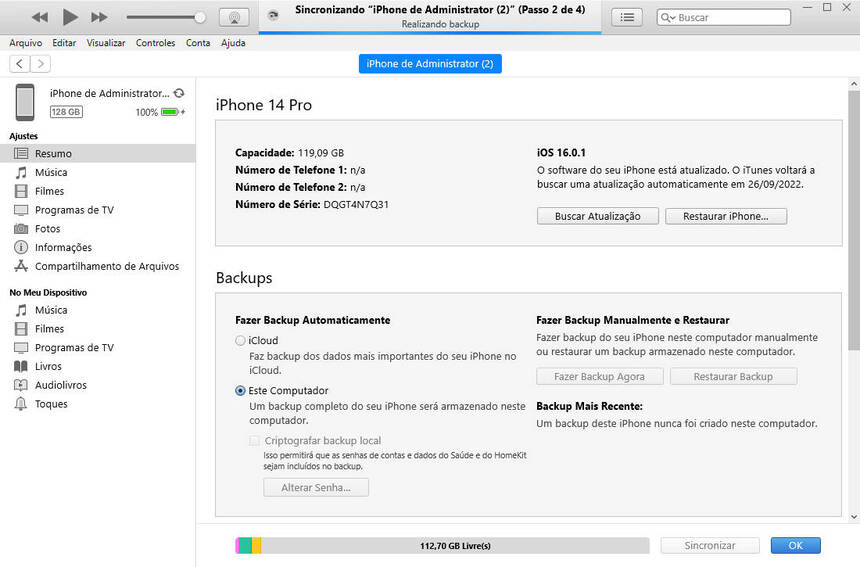Open the Controles menu
This screenshot has height=567, width=860.
coord(155,43)
